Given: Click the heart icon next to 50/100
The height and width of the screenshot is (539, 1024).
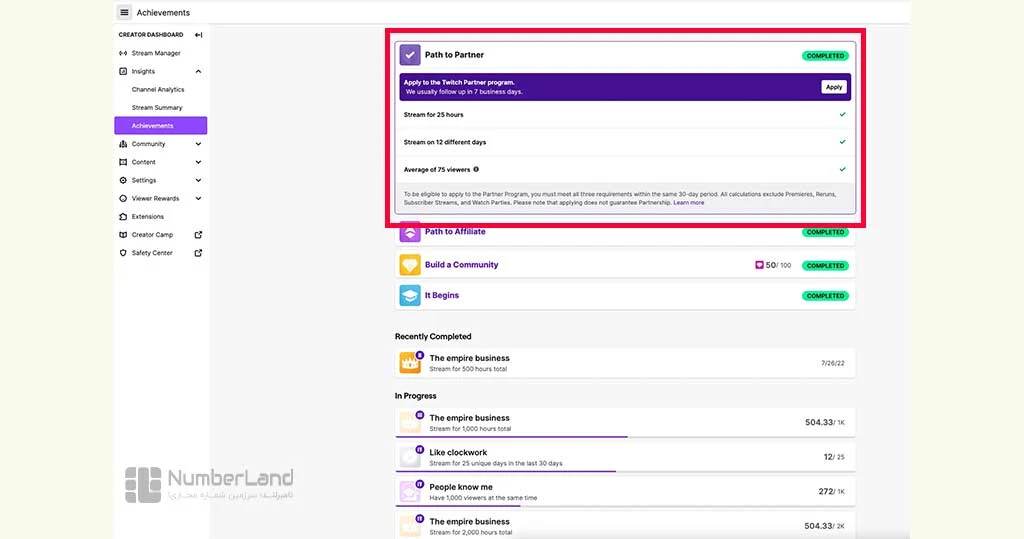Looking at the screenshot, I should coord(760,265).
